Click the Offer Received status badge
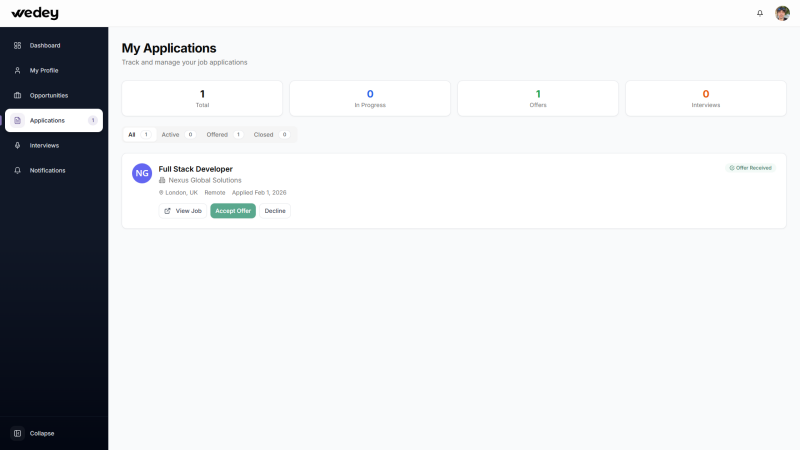800x450 pixels. click(x=750, y=168)
